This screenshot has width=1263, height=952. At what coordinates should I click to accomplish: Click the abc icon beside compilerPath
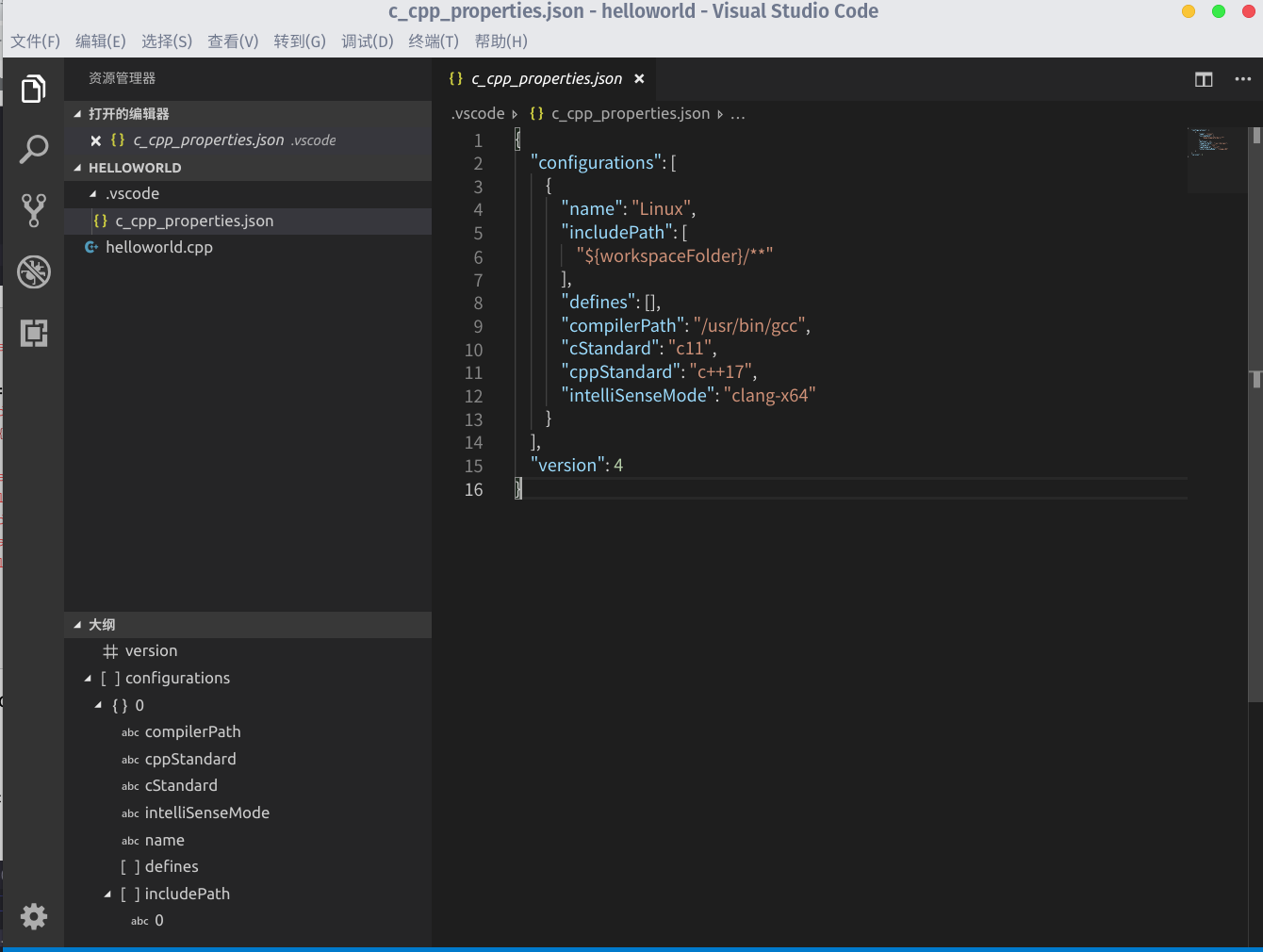point(130,732)
